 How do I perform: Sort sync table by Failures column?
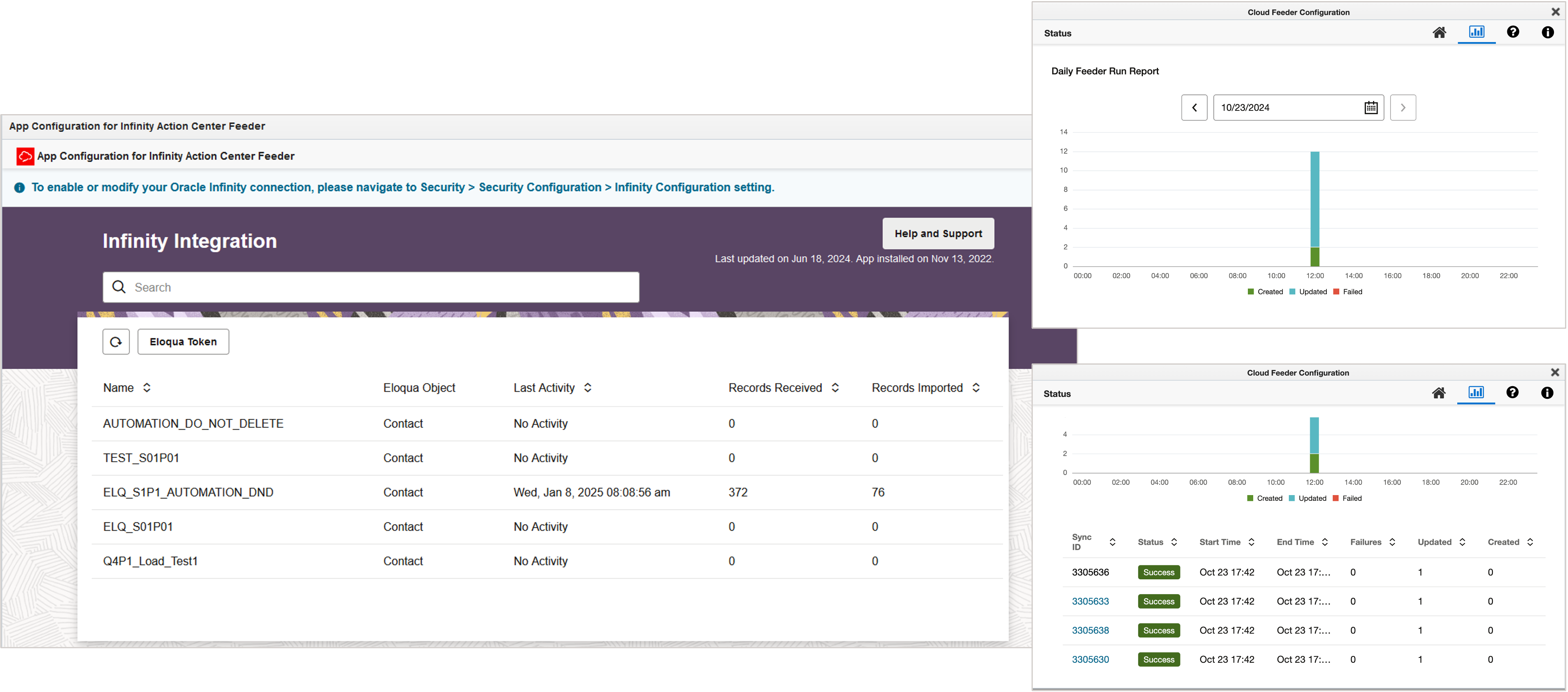(x=1392, y=542)
